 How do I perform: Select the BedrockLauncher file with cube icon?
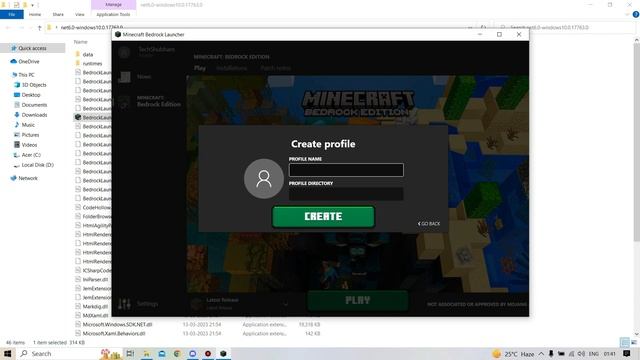[93, 118]
